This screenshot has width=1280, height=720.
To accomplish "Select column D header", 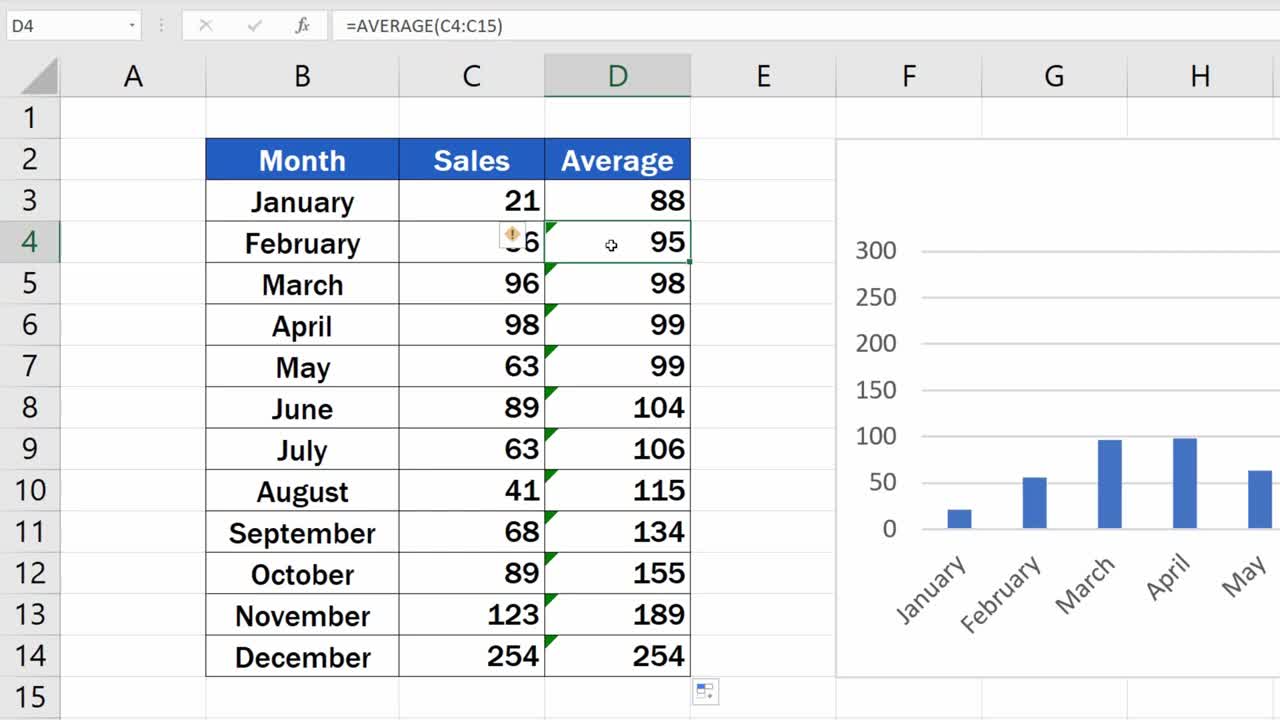I will point(617,76).
